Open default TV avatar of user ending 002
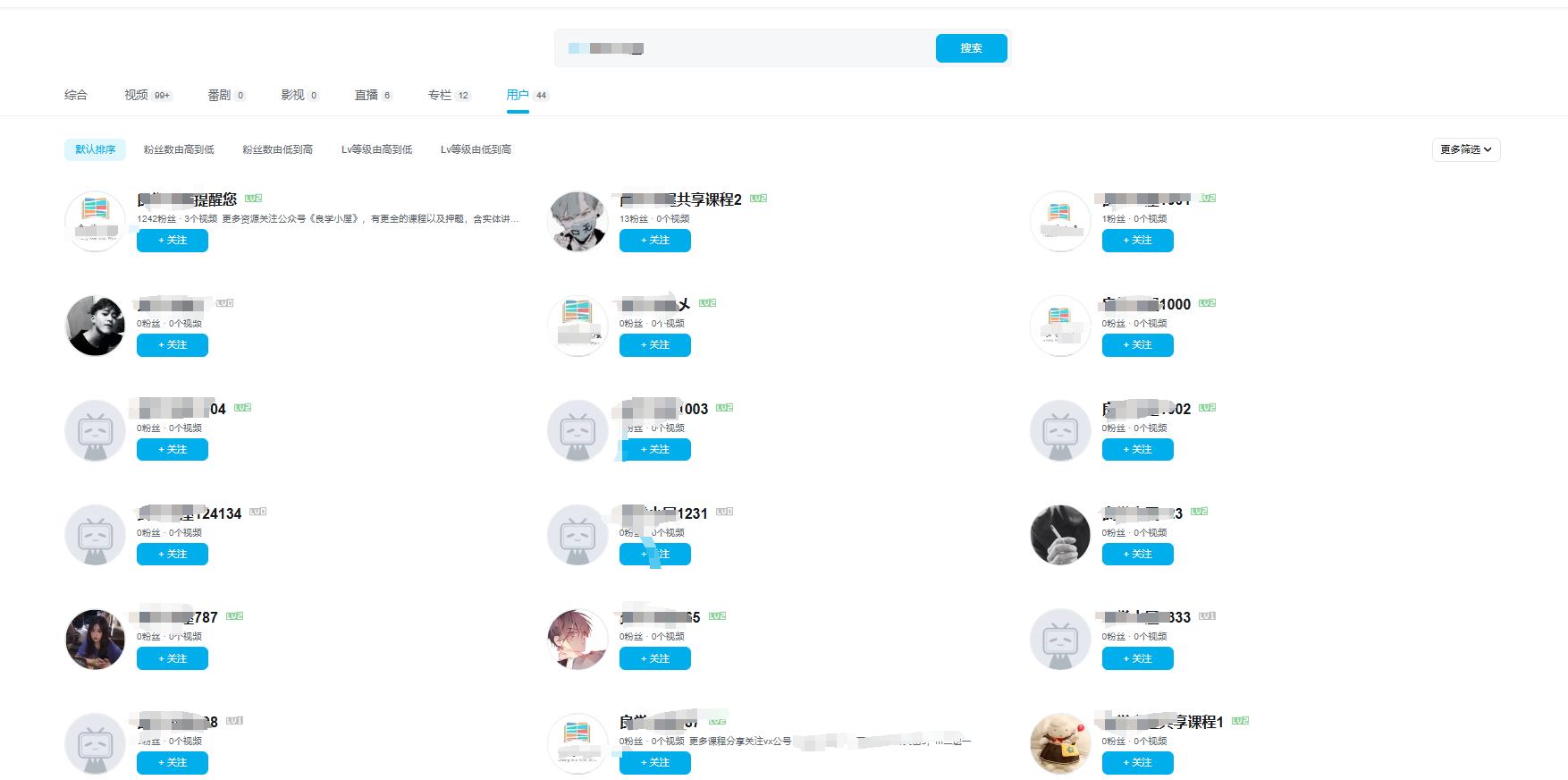 tap(1060, 430)
